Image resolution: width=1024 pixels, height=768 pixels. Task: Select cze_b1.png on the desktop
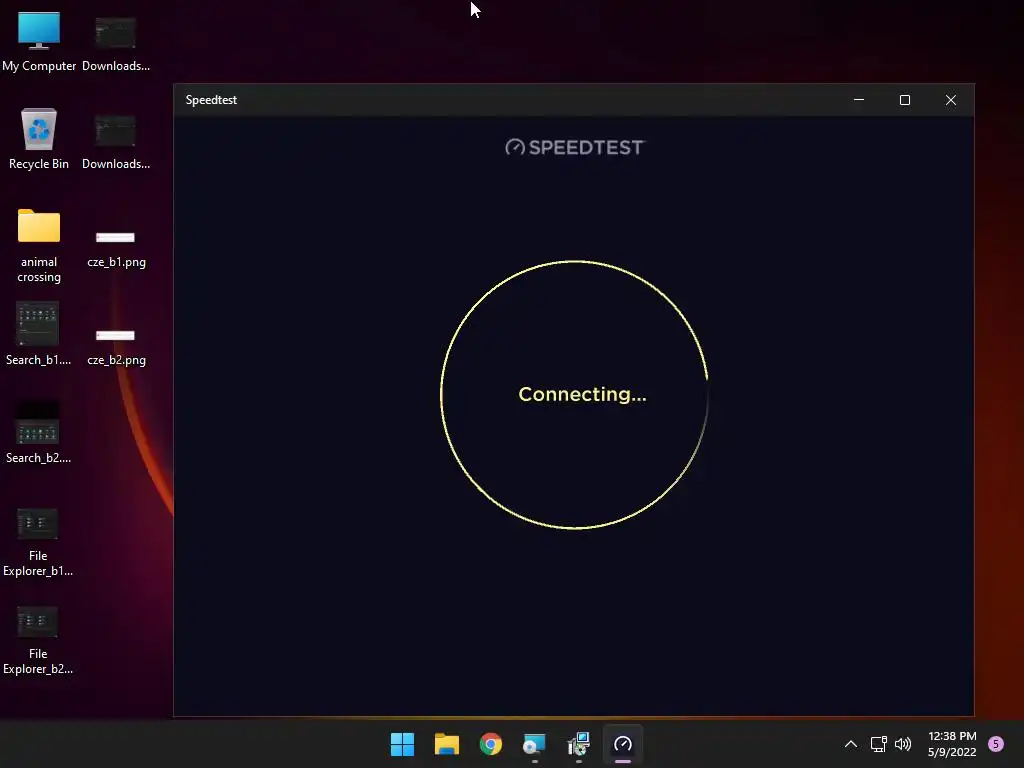(116, 248)
